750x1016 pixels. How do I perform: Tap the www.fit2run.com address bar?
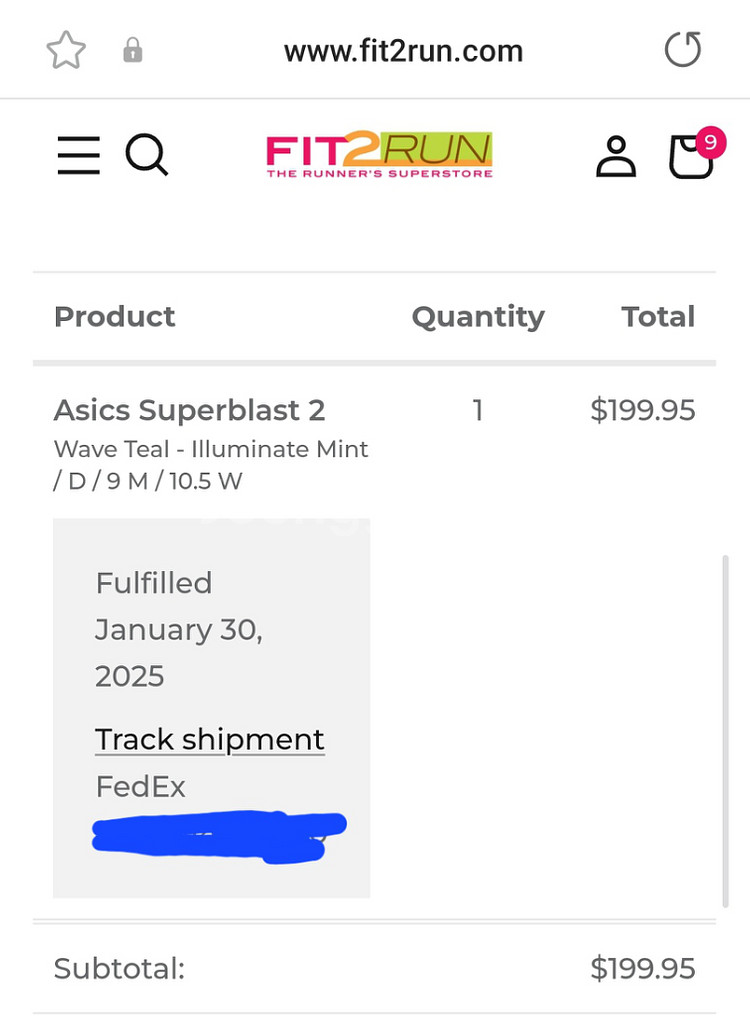tap(403, 51)
